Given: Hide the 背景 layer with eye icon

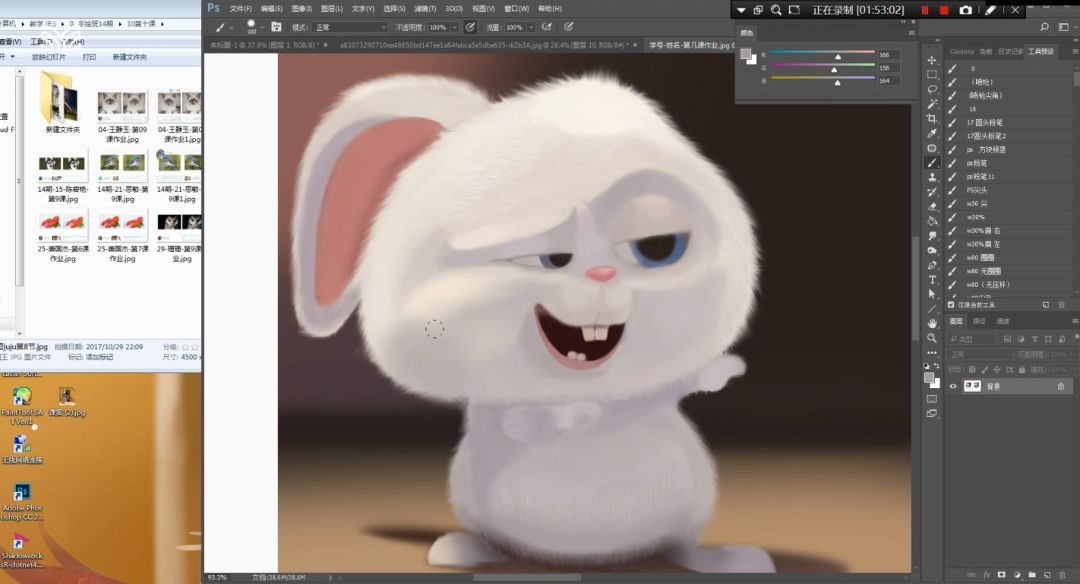Looking at the screenshot, I should [x=953, y=386].
